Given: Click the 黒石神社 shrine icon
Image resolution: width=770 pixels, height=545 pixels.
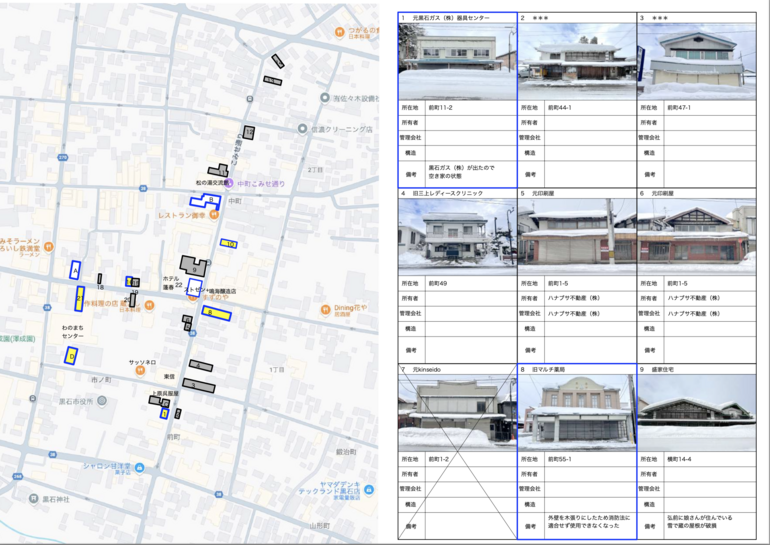Looking at the screenshot, I should (x=34, y=498).
